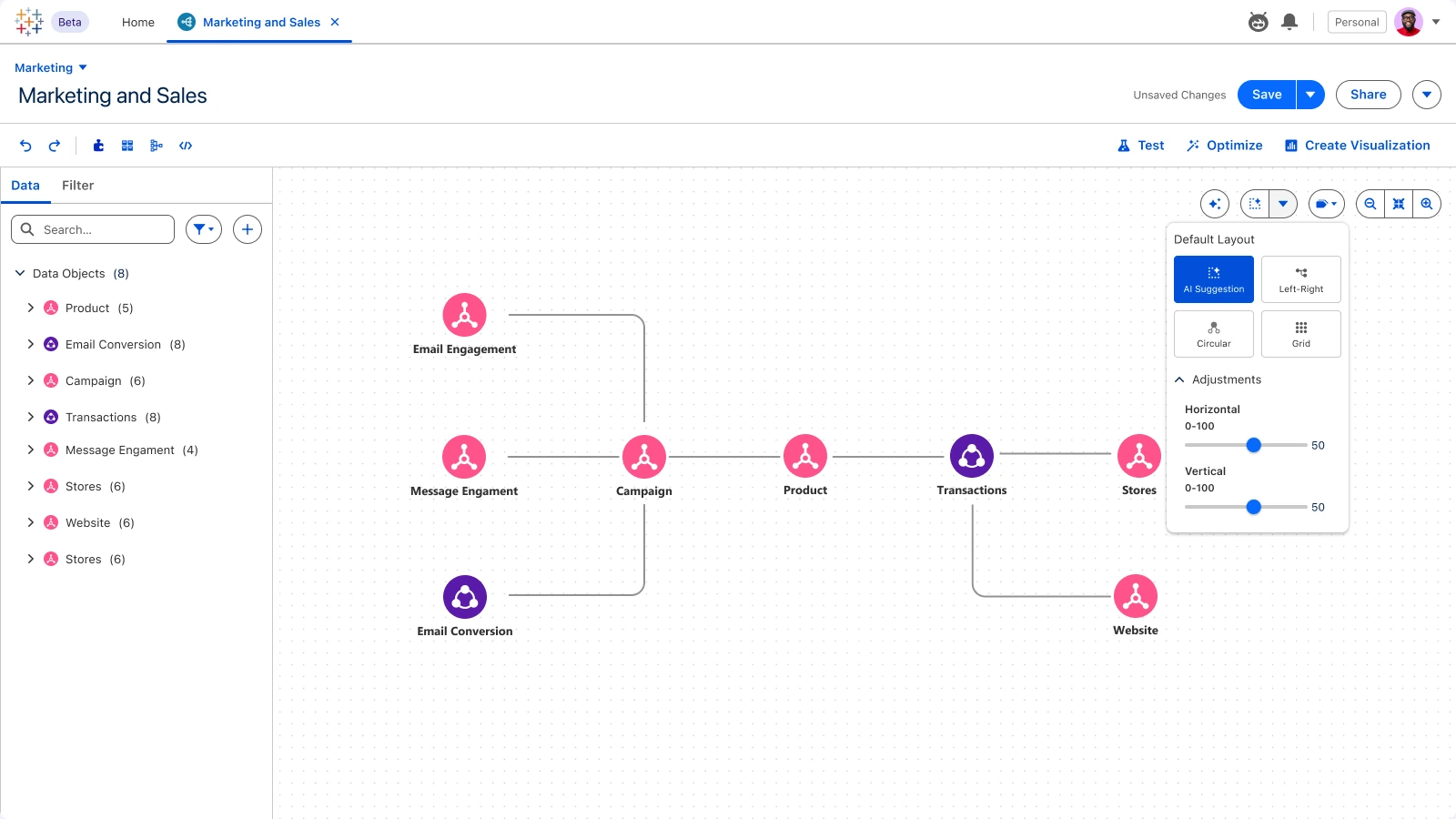Image resolution: width=1456 pixels, height=819 pixels.
Task: Click the code view icon in toolbar
Action: pos(186,146)
